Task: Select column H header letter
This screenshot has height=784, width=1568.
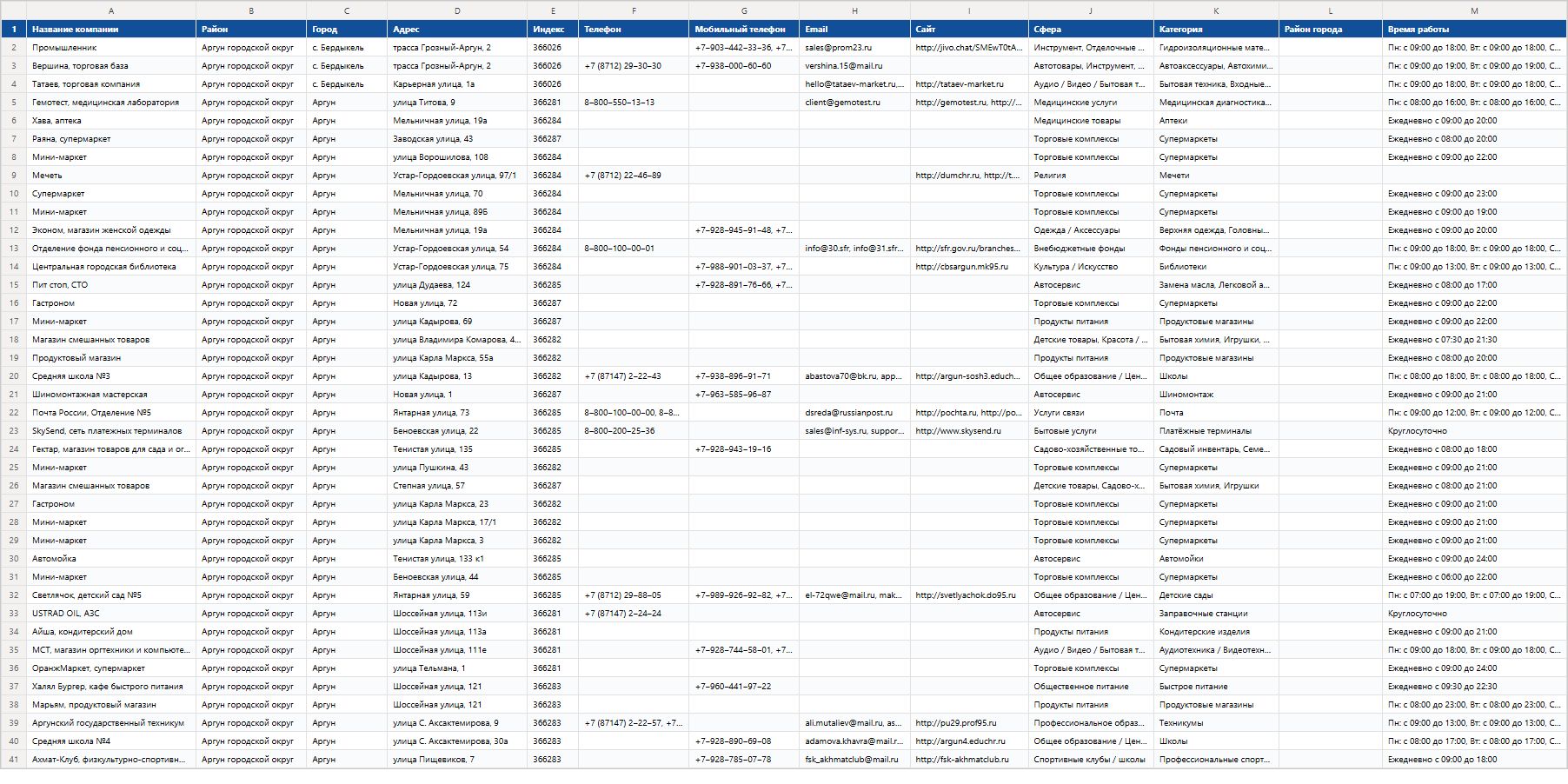Action: click(x=854, y=10)
